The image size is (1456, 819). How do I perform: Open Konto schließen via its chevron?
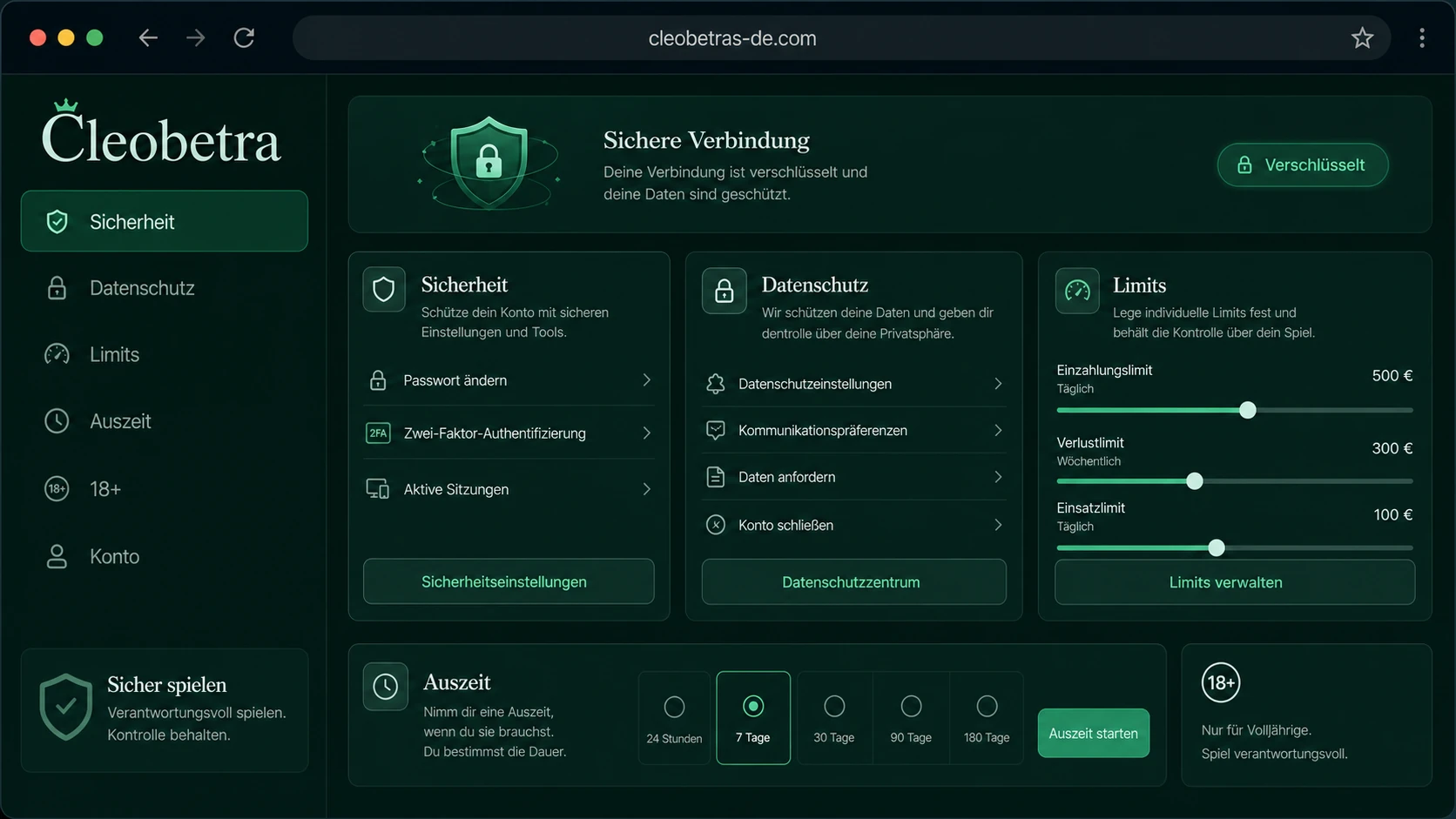pos(998,525)
